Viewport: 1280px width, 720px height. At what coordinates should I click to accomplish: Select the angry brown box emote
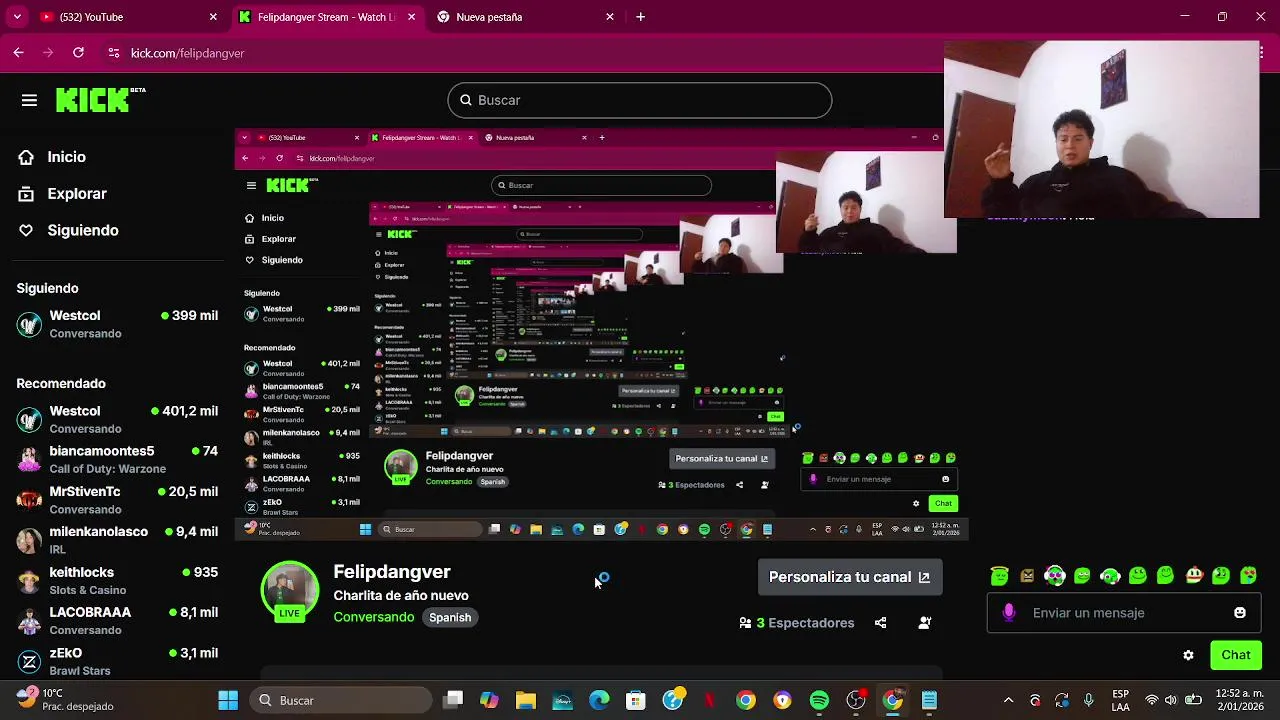1027,575
